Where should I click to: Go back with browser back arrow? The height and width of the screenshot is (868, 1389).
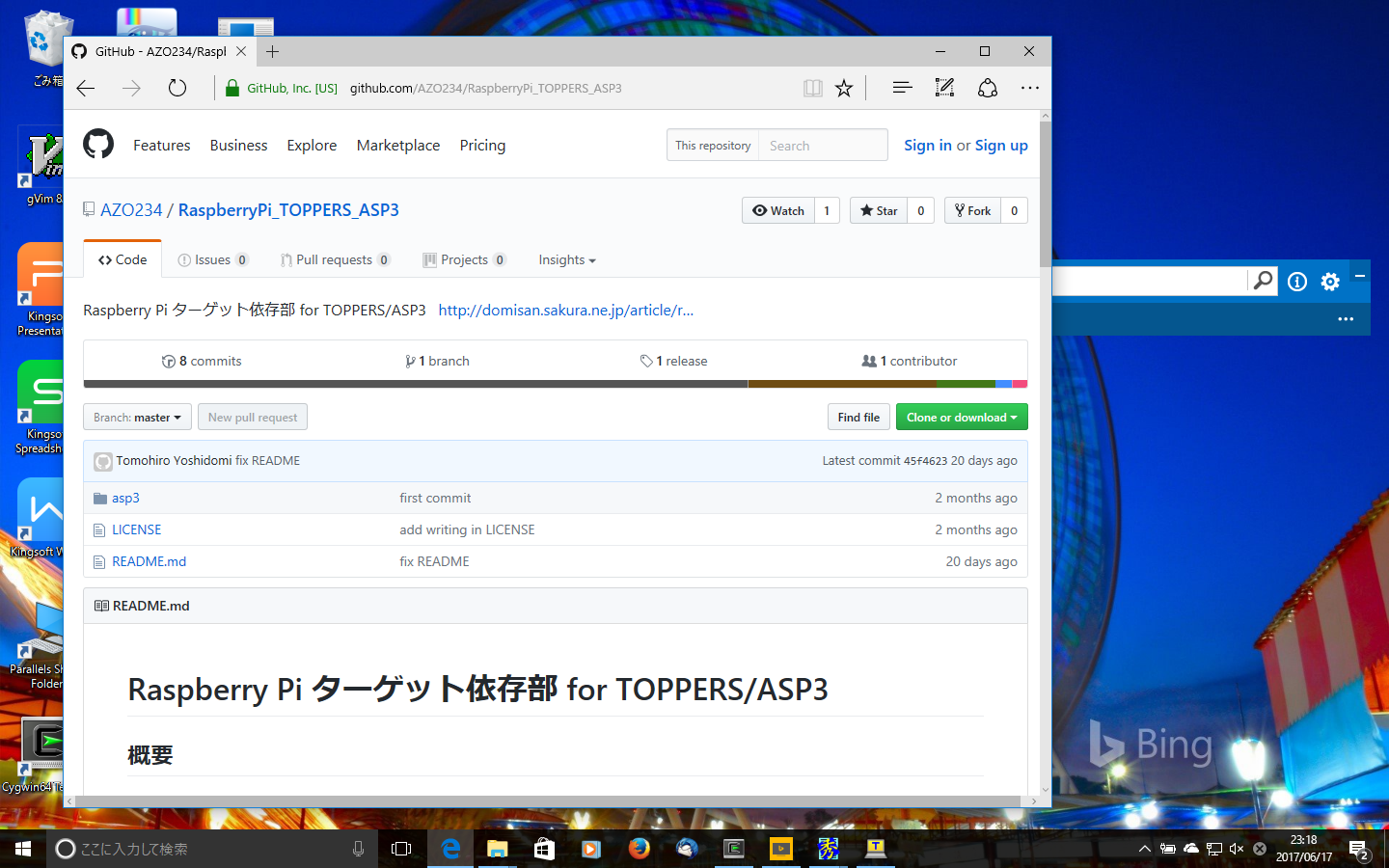coord(86,89)
